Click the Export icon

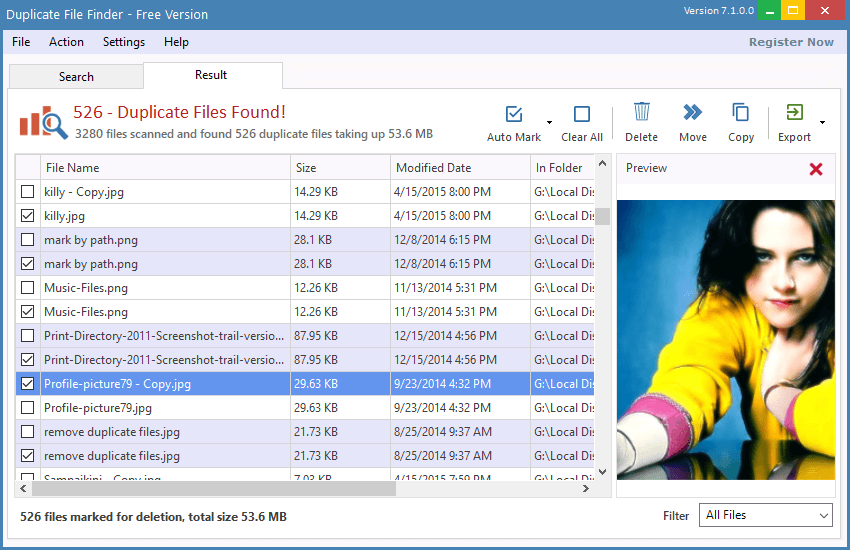pos(794,112)
